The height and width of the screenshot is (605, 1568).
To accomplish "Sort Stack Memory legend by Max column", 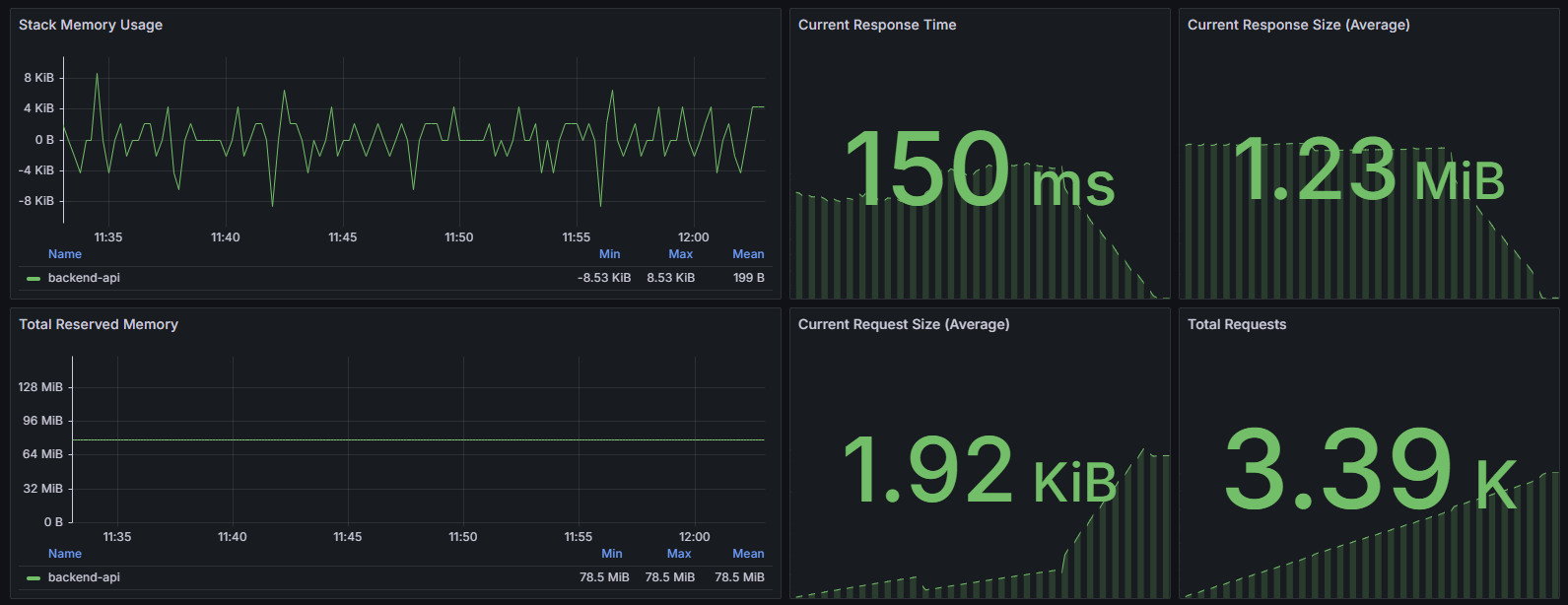I will (x=680, y=254).
